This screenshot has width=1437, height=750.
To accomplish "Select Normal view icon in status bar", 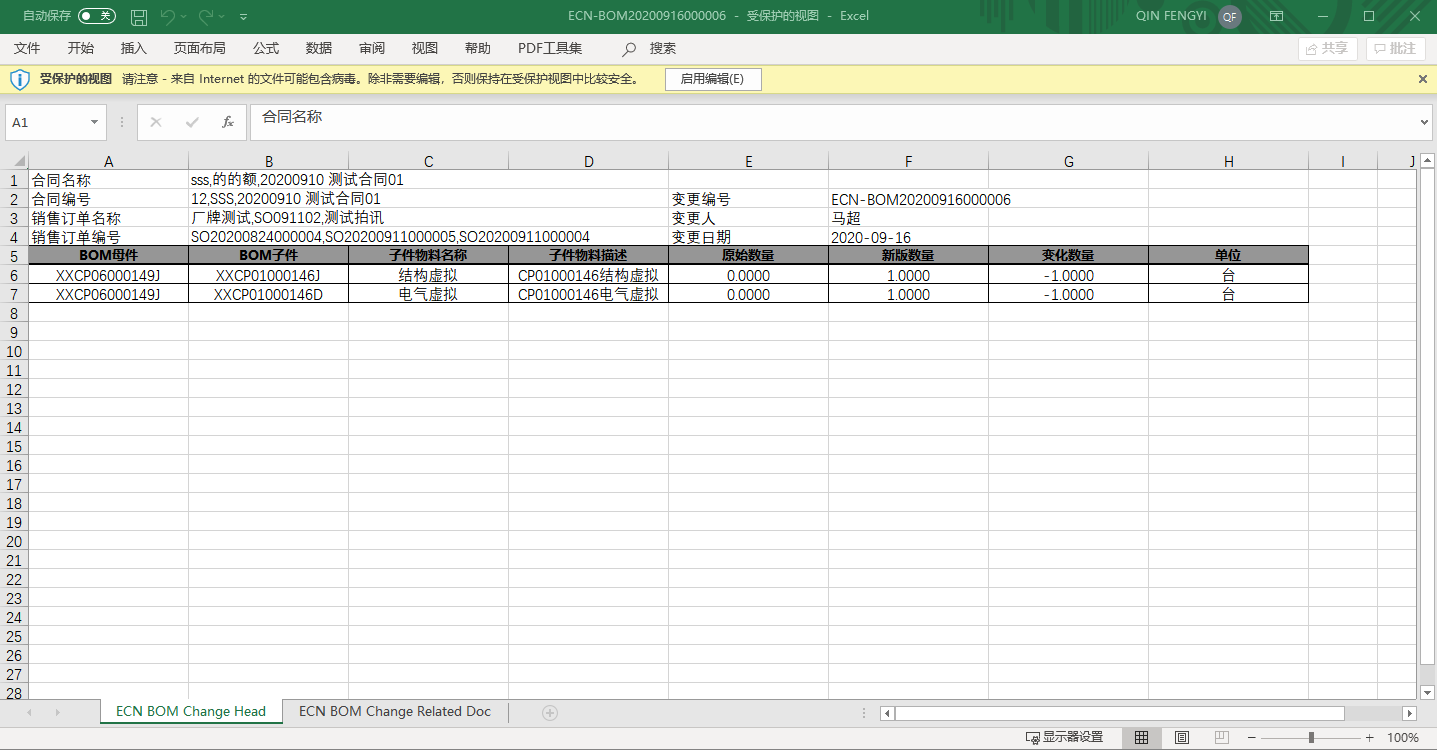I will (1141, 737).
